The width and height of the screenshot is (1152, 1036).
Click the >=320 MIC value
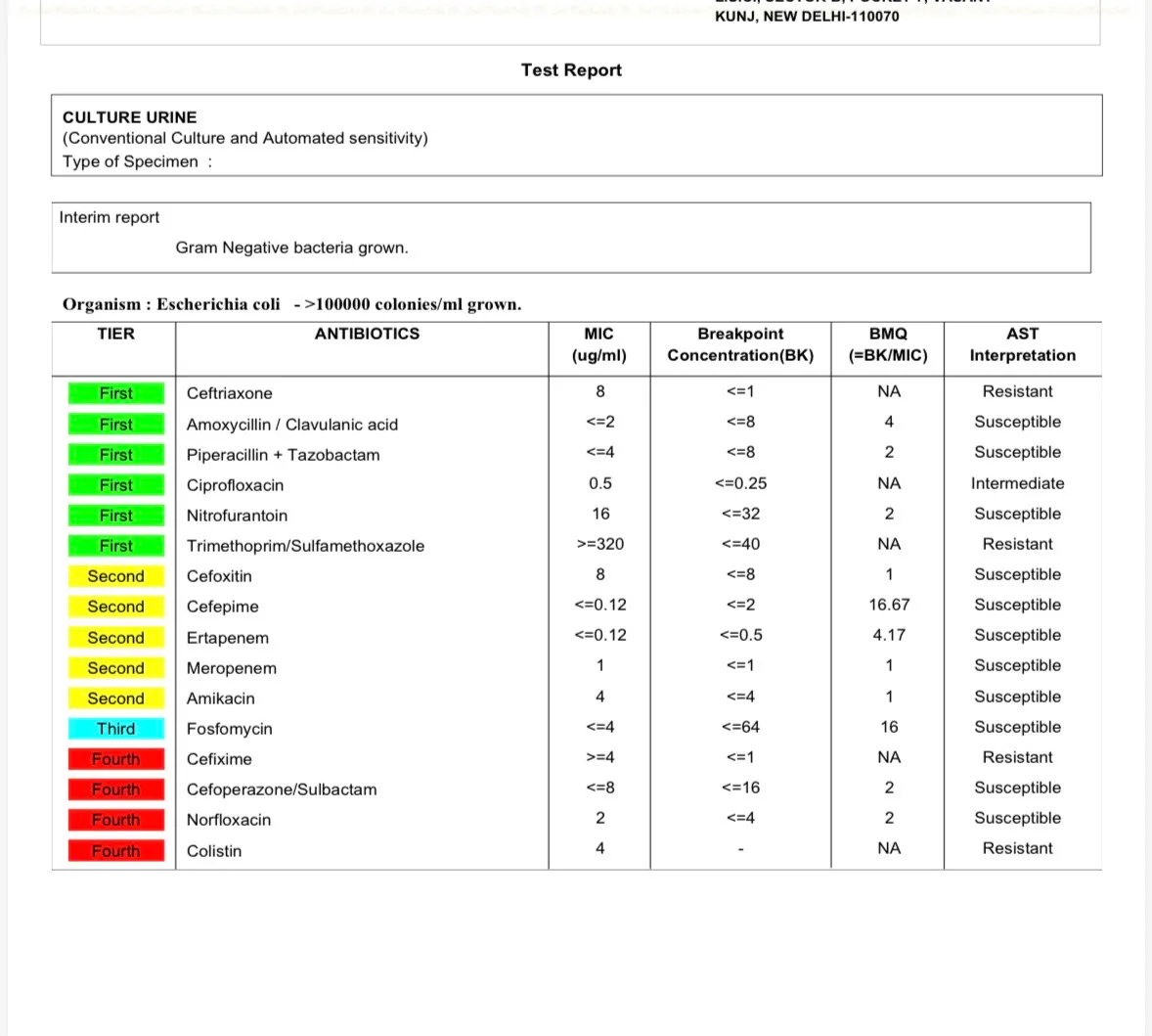tap(600, 545)
